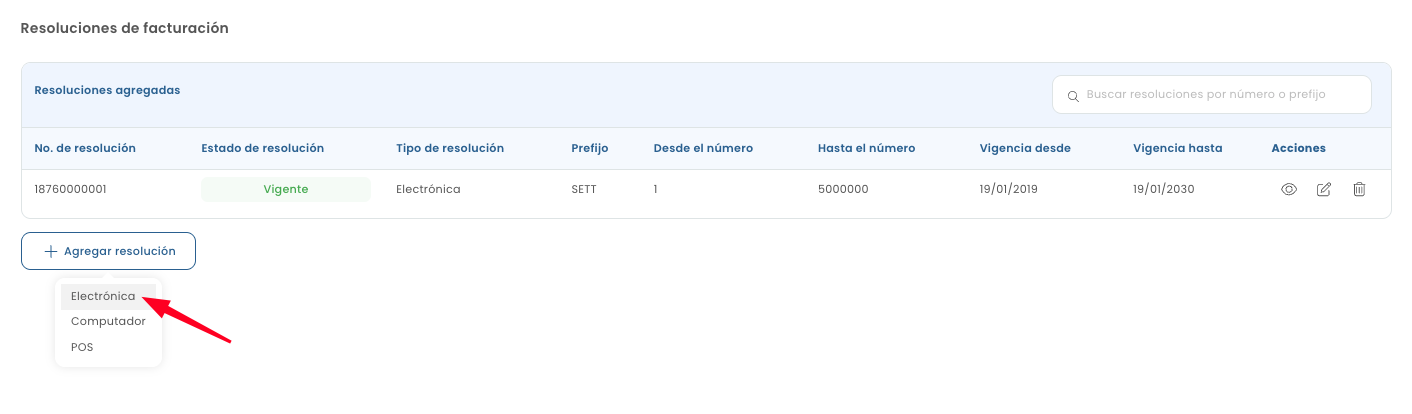Click the plus icon on Agregar resolución
The width and height of the screenshot is (1412, 414).
(x=51, y=252)
